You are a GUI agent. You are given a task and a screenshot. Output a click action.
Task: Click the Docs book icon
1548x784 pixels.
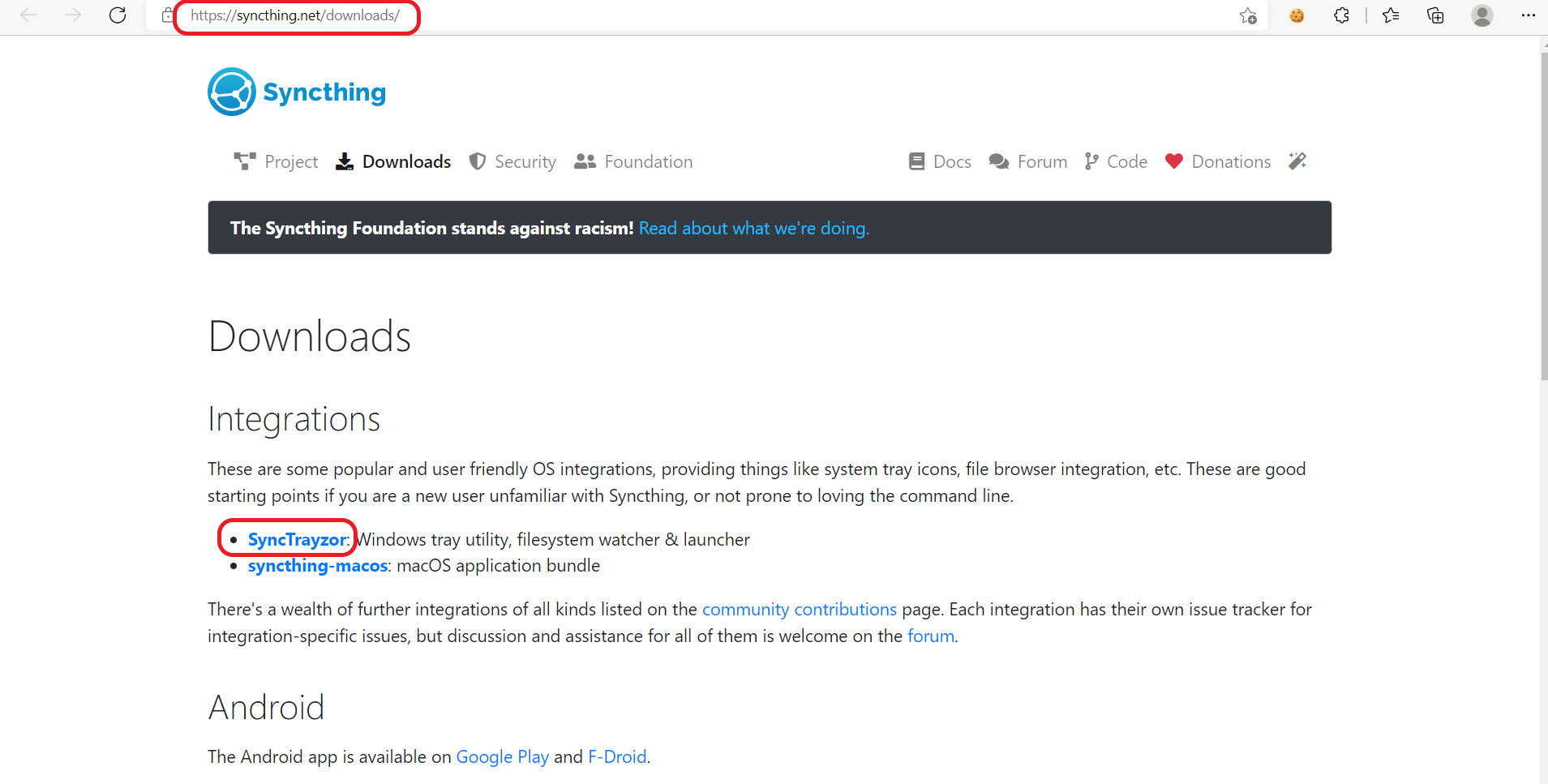point(916,161)
